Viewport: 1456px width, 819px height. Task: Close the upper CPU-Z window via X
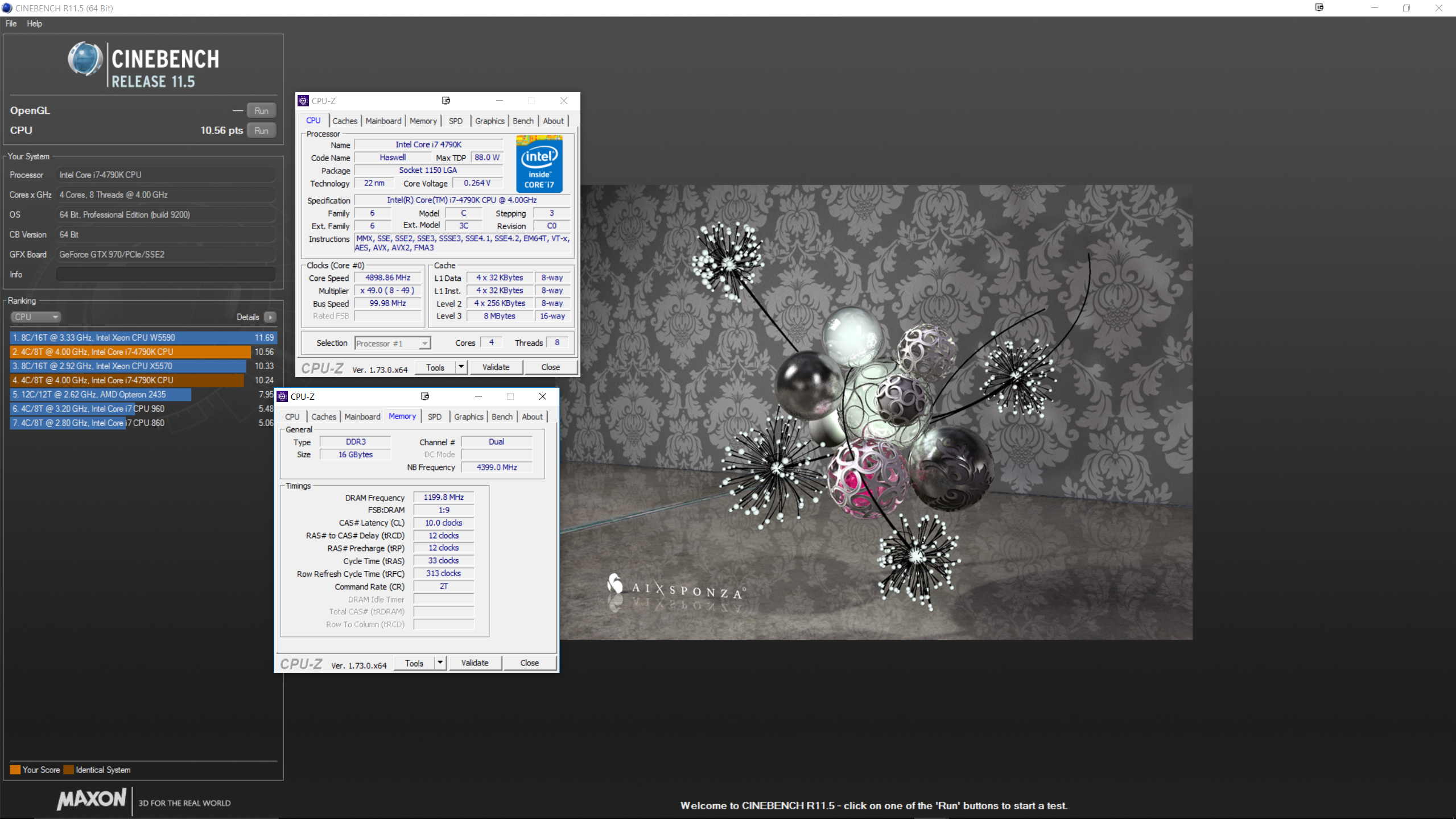pos(564,101)
